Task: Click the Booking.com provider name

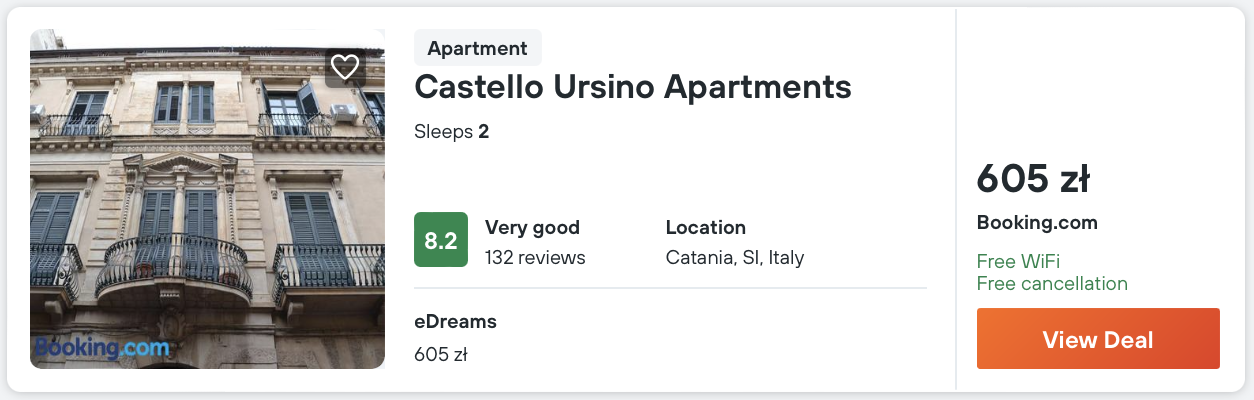Action: click(x=1037, y=222)
